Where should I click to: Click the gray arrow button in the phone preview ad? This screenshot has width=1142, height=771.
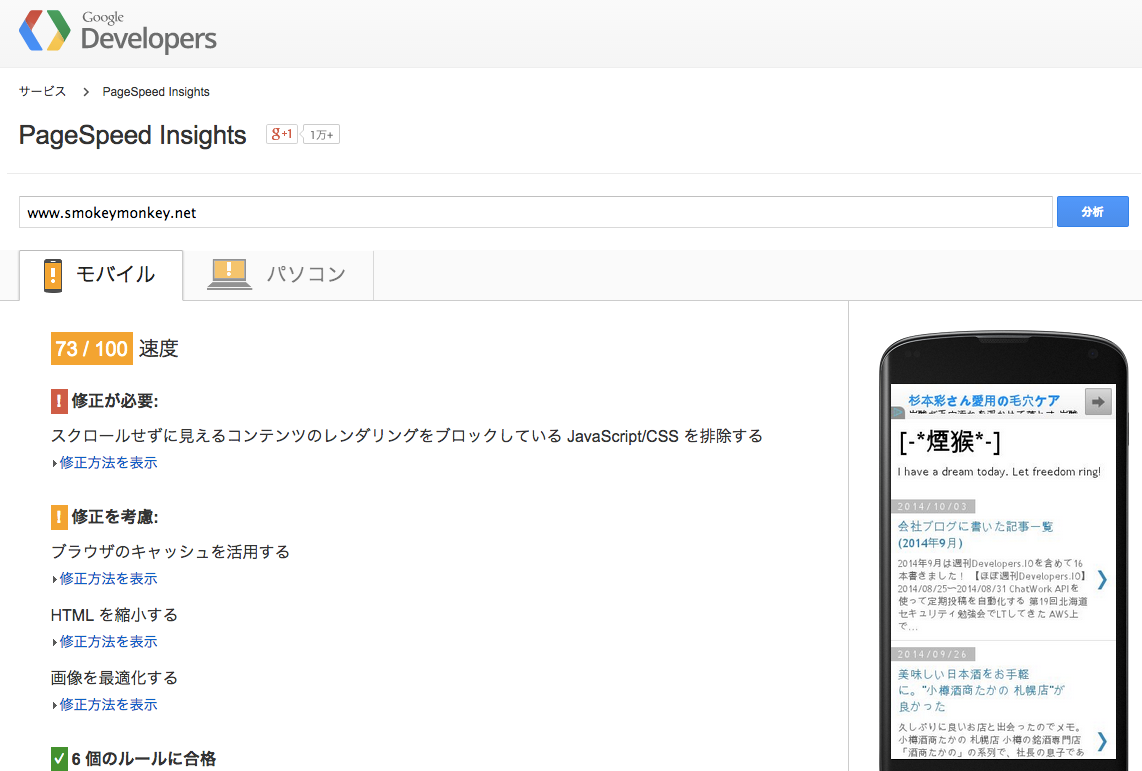[x=1098, y=401]
